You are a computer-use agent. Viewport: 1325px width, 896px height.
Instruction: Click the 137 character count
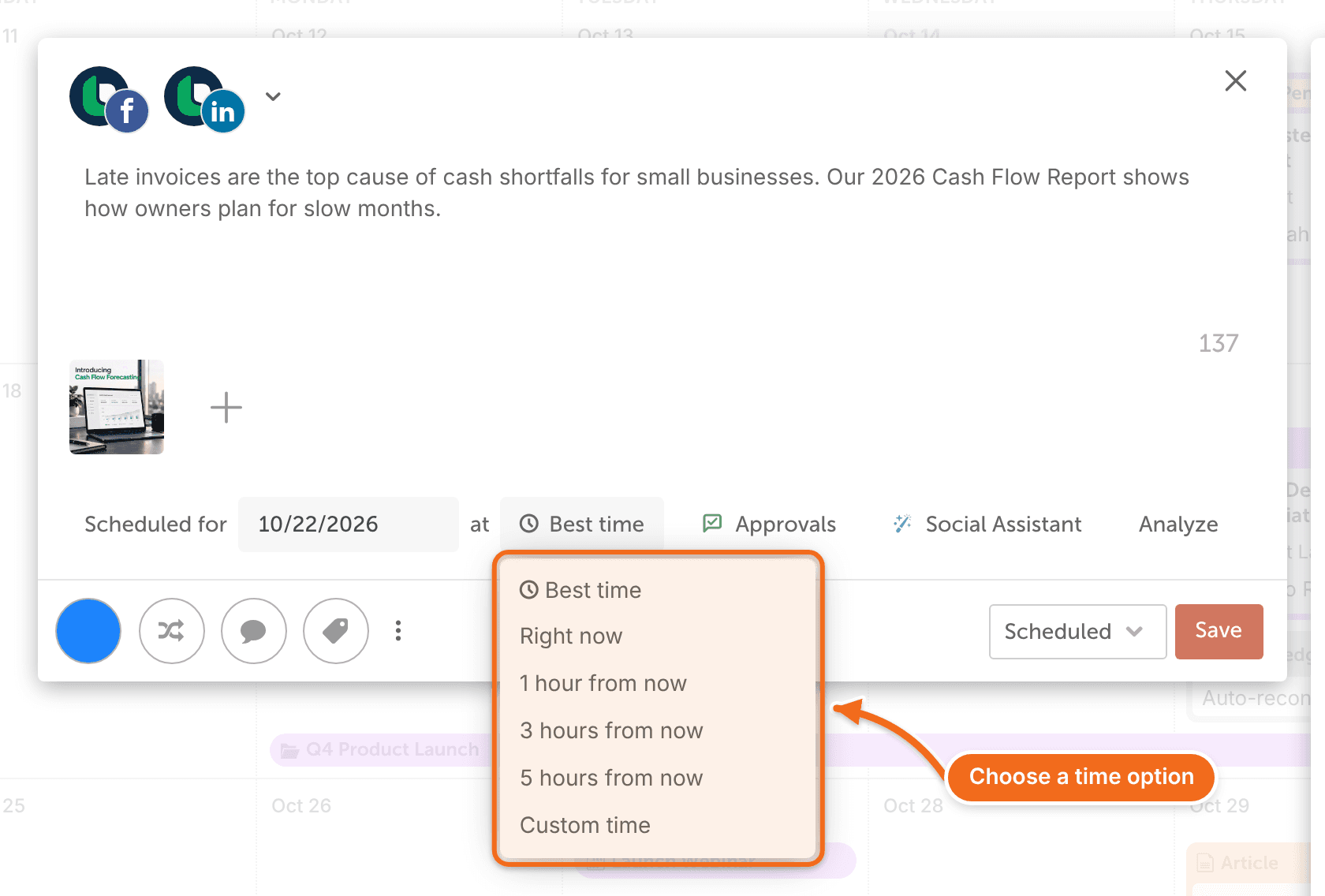click(1219, 343)
